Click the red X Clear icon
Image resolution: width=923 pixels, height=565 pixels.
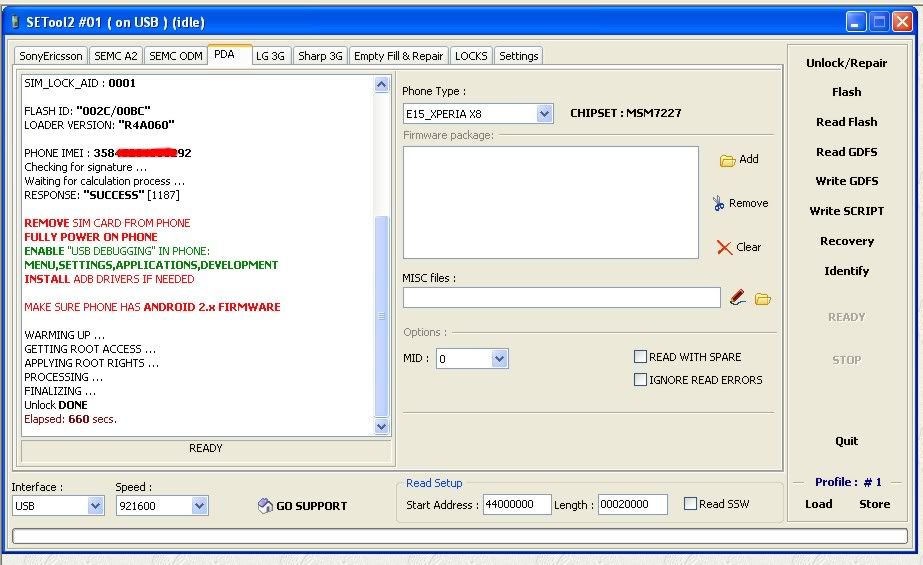click(x=724, y=248)
